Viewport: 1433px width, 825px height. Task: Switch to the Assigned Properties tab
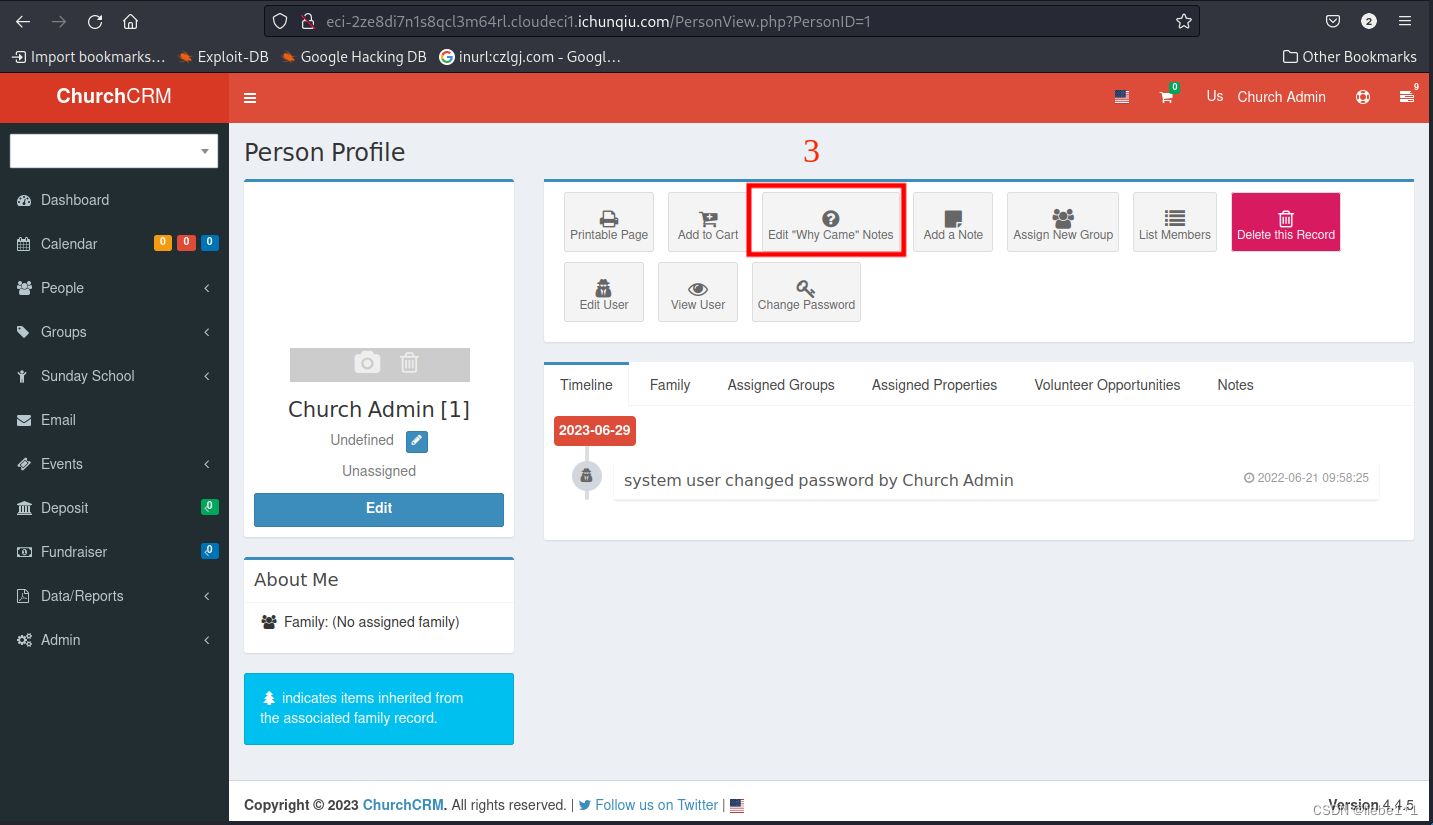click(x=934, y=385)
